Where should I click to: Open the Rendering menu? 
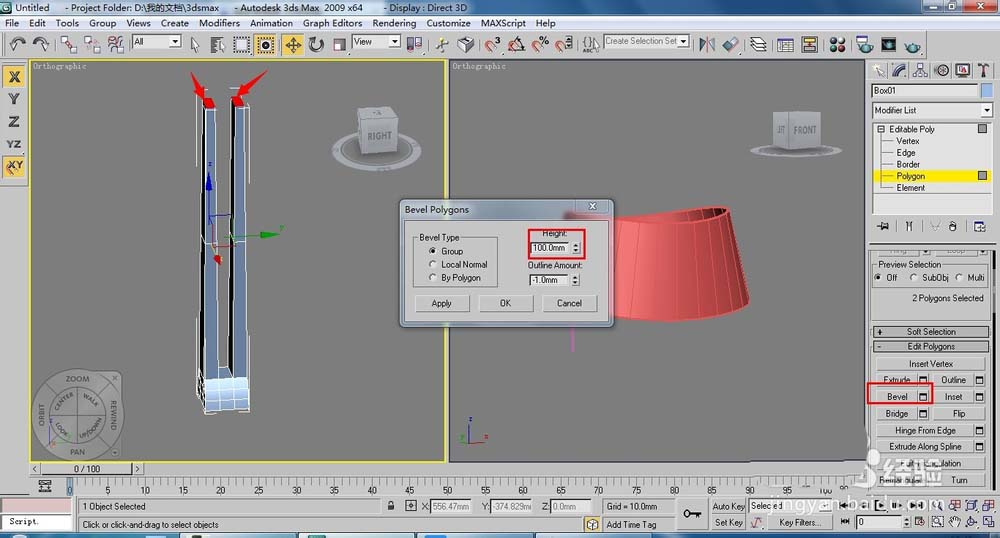pos(394,23)
